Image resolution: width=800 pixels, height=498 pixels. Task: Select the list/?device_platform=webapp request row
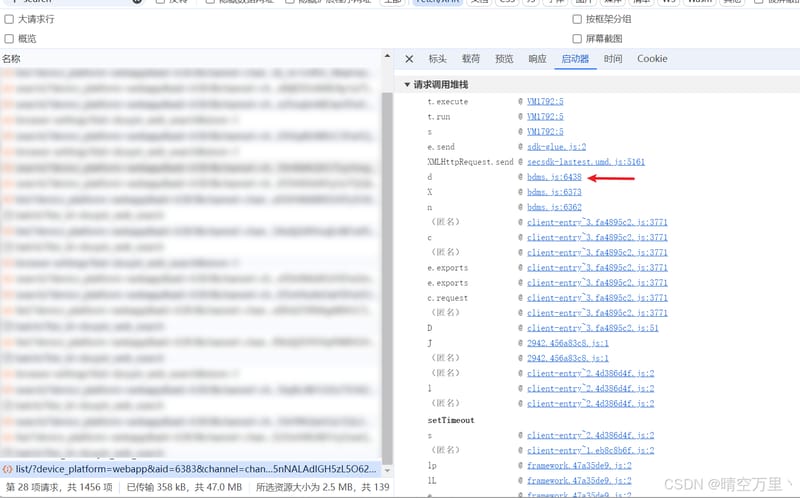tap(190, 469)
